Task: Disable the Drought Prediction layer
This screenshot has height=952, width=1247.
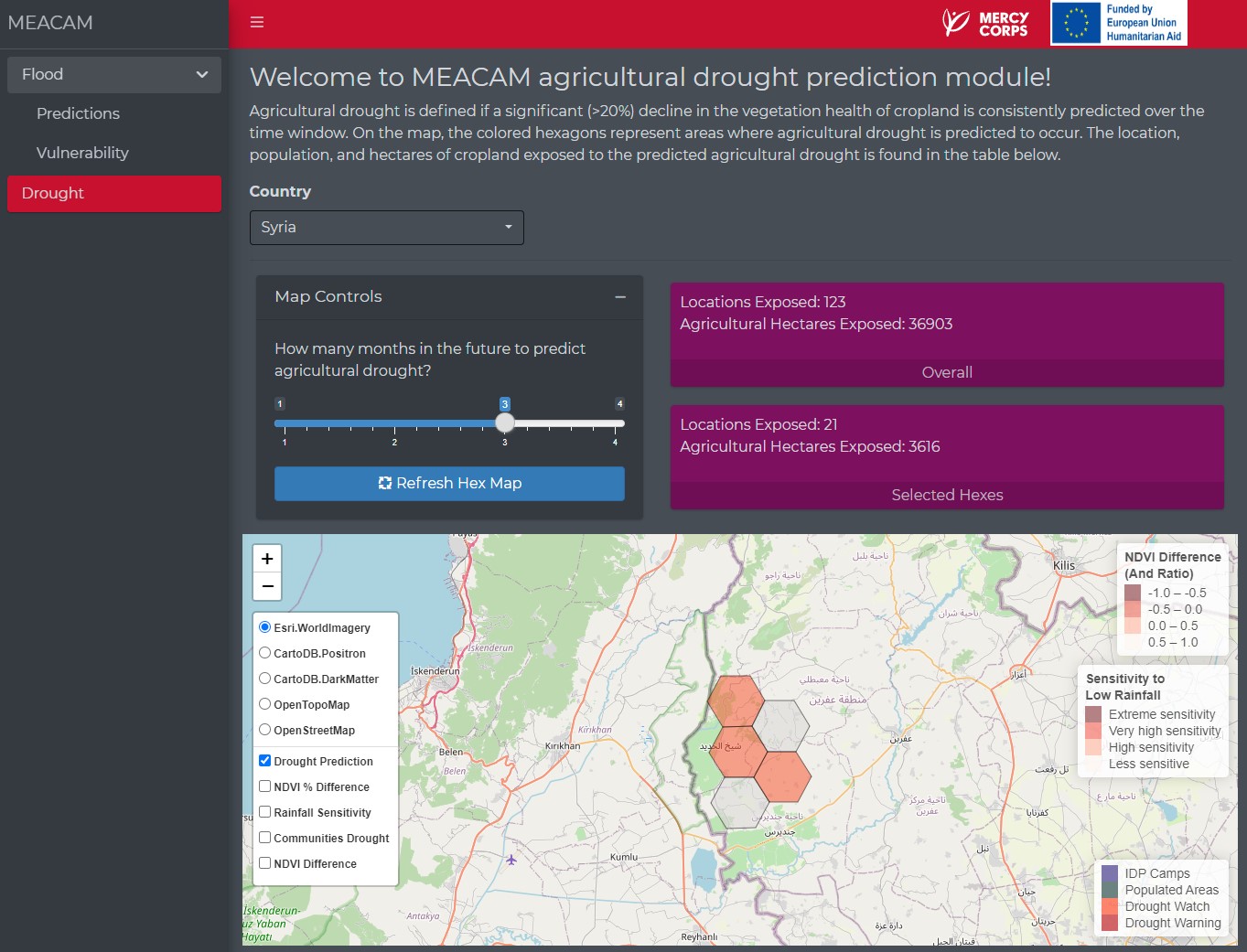Action: tap(264, 760)
